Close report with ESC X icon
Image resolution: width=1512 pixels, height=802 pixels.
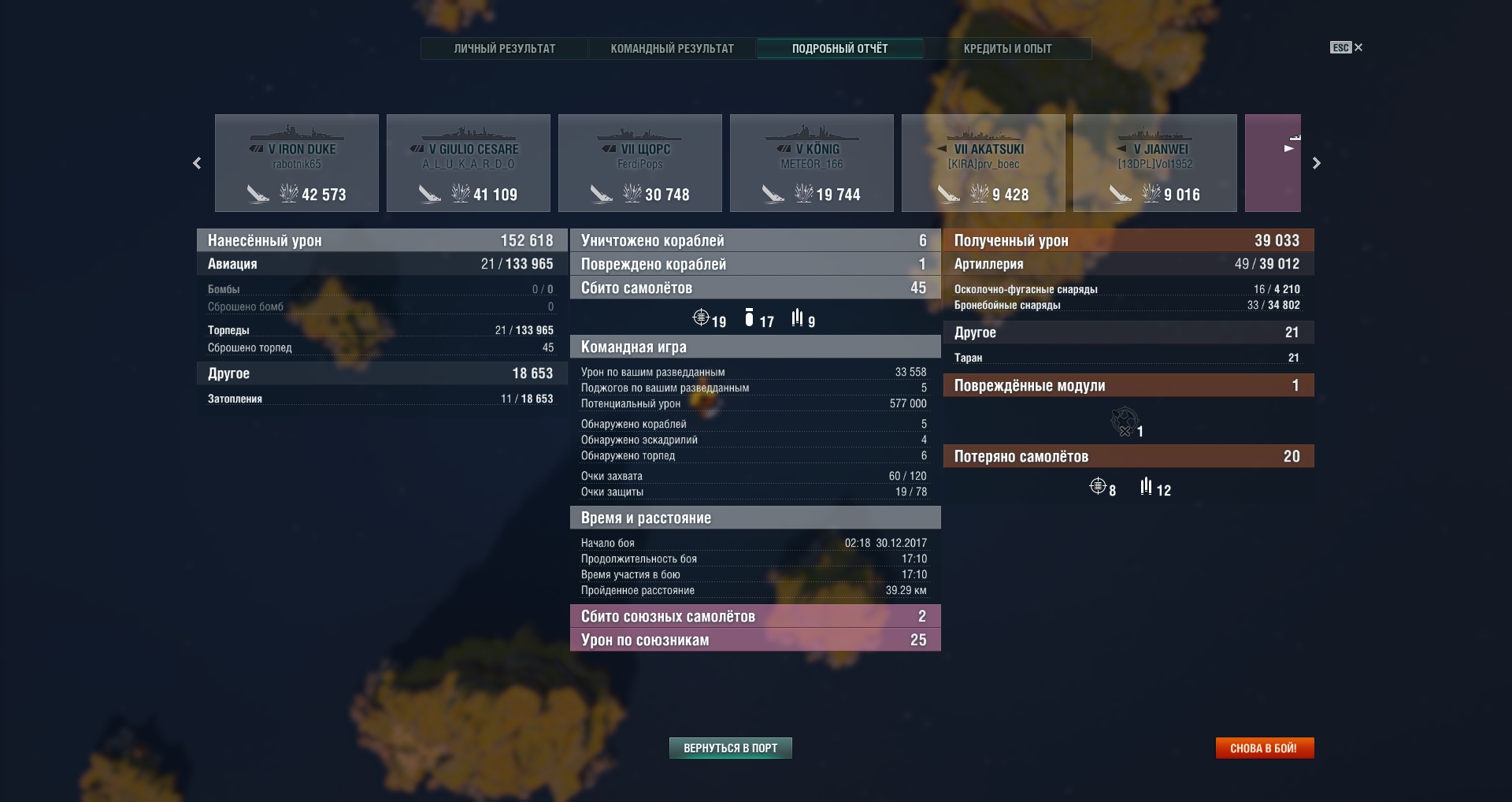(1358, 47)
